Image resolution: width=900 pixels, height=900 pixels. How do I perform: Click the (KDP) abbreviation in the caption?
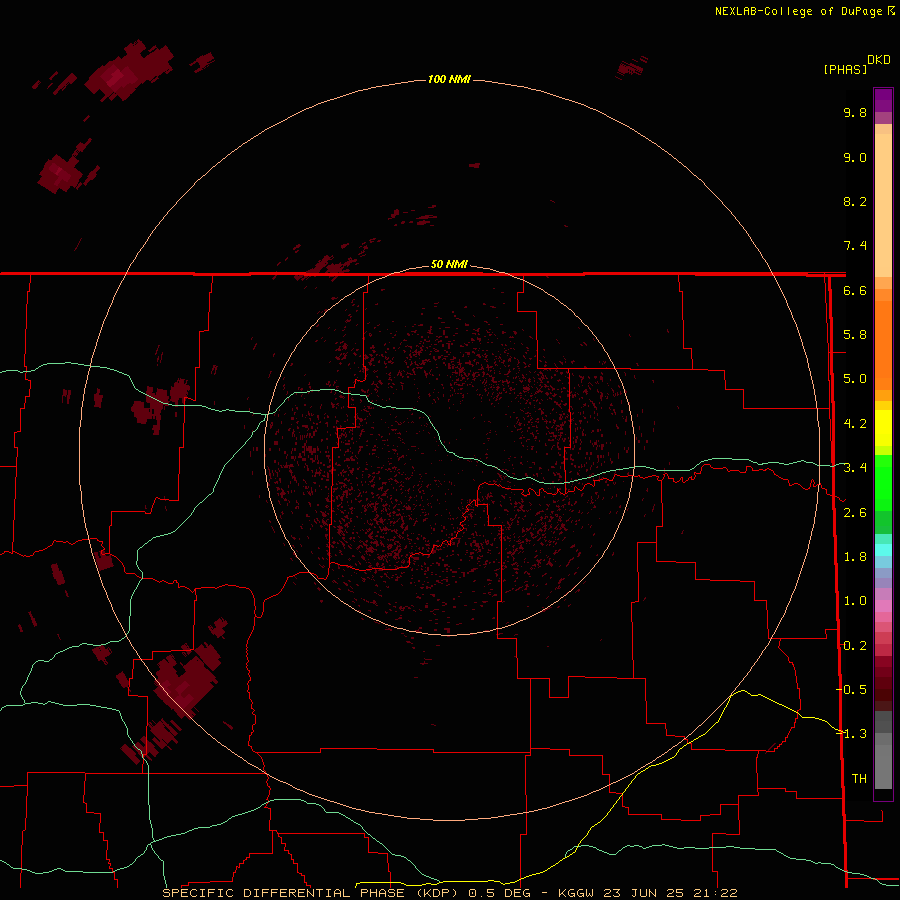pos(437,893)
